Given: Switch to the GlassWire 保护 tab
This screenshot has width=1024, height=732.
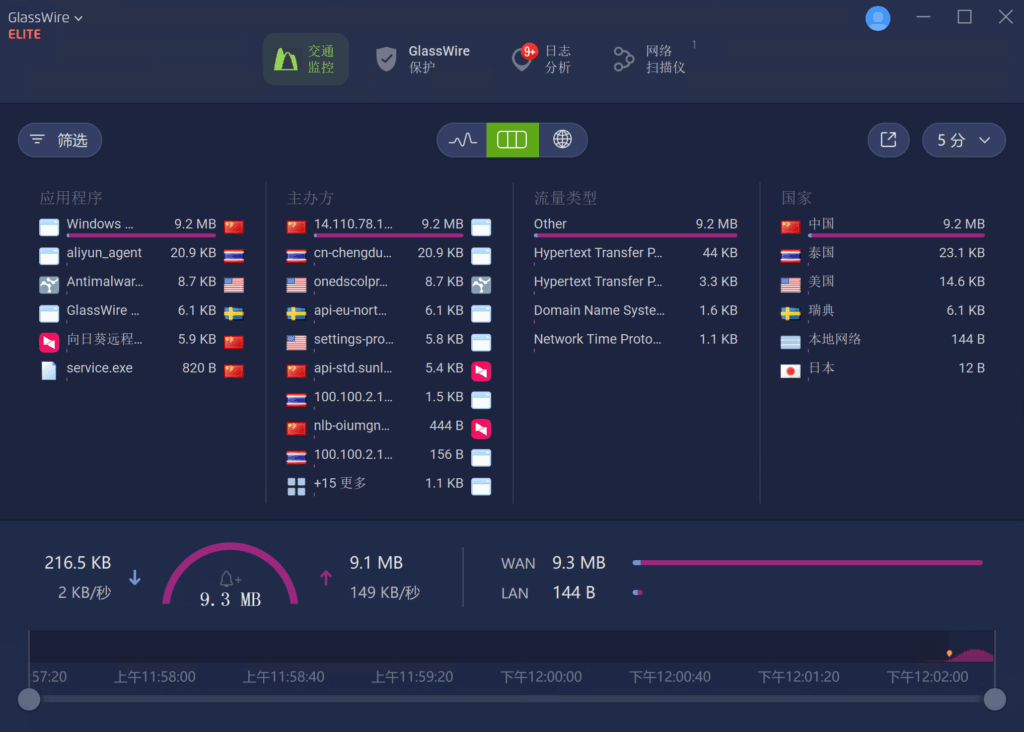Looking at the screenshot, I should (x=422, y=59).
